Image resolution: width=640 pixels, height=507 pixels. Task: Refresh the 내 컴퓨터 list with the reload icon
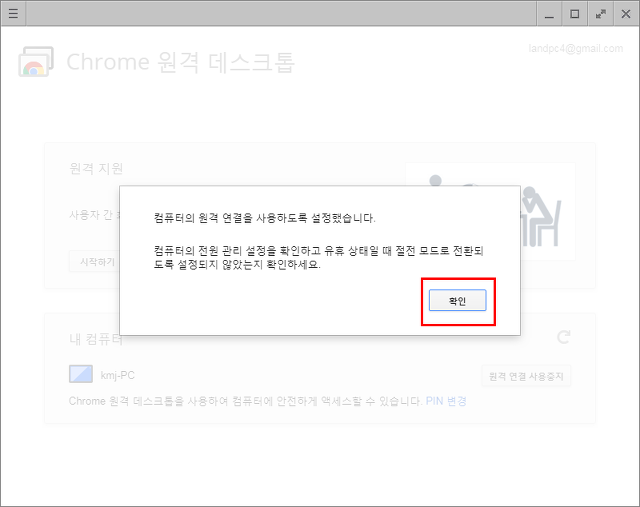[x=564, y=337]
